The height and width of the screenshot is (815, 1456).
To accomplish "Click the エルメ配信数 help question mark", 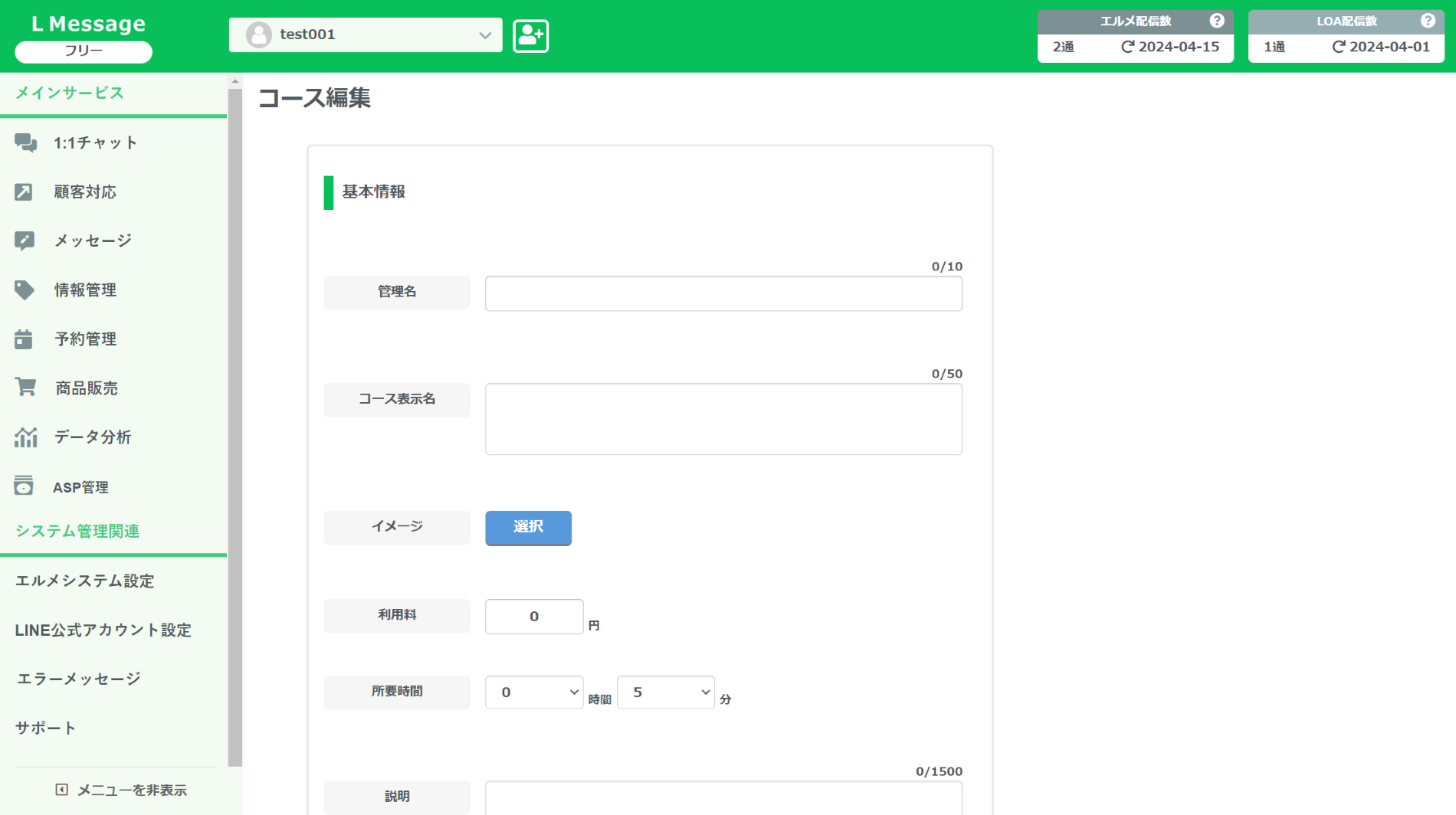I will coord(1216,21).
